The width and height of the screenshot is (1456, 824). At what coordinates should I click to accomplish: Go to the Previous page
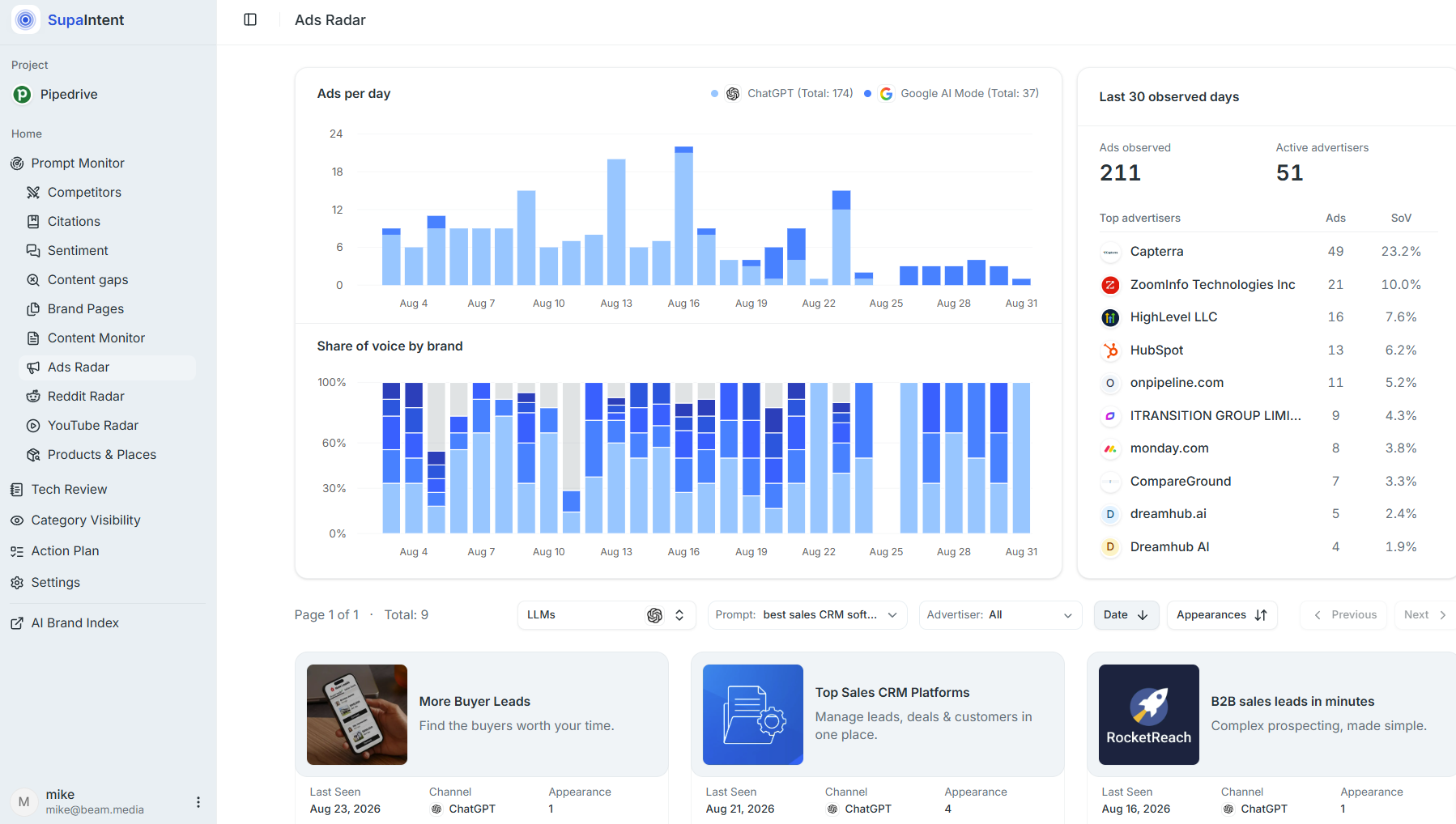point(1343,615)
